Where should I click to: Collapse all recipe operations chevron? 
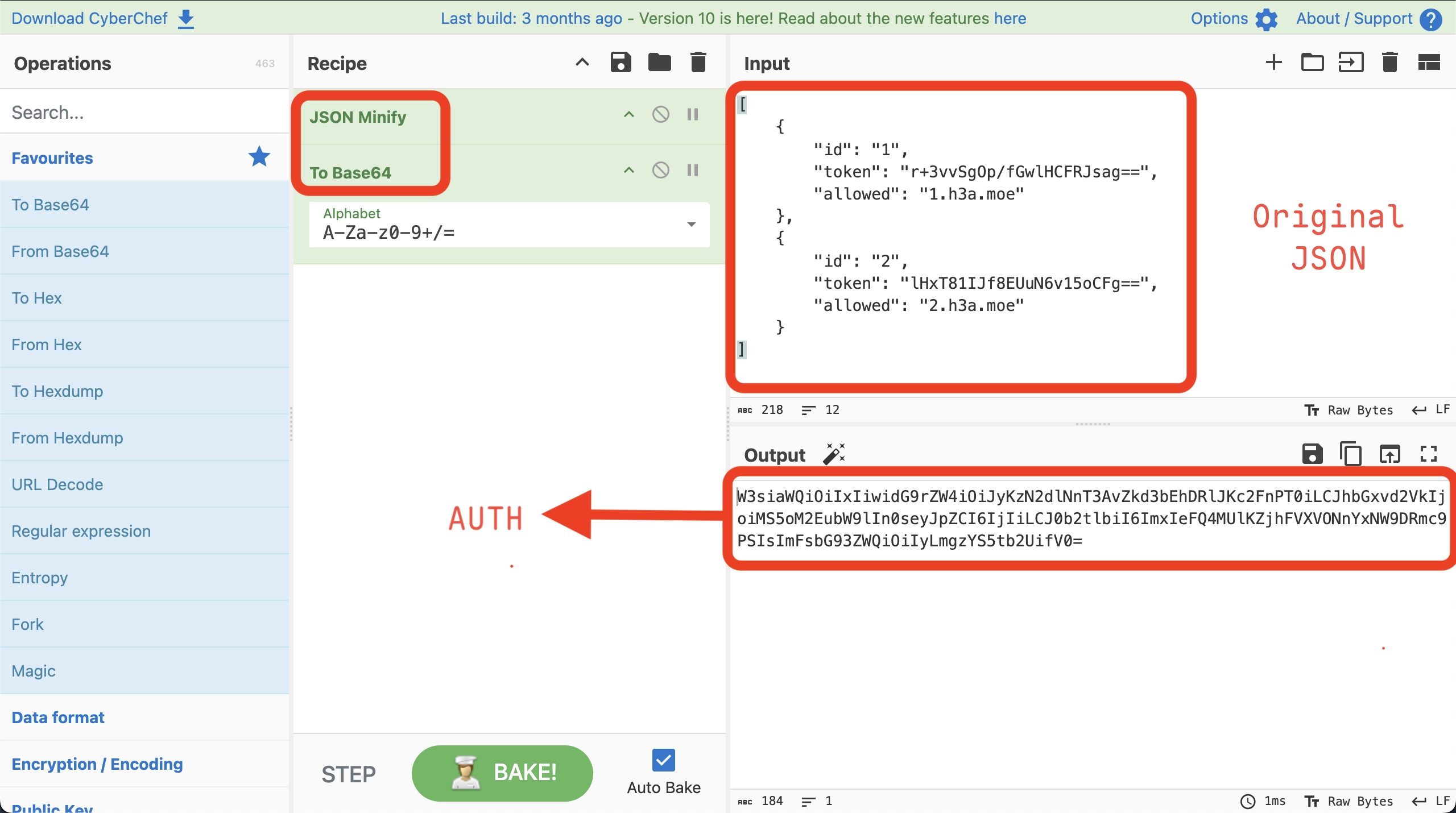(x=582, y=62)
